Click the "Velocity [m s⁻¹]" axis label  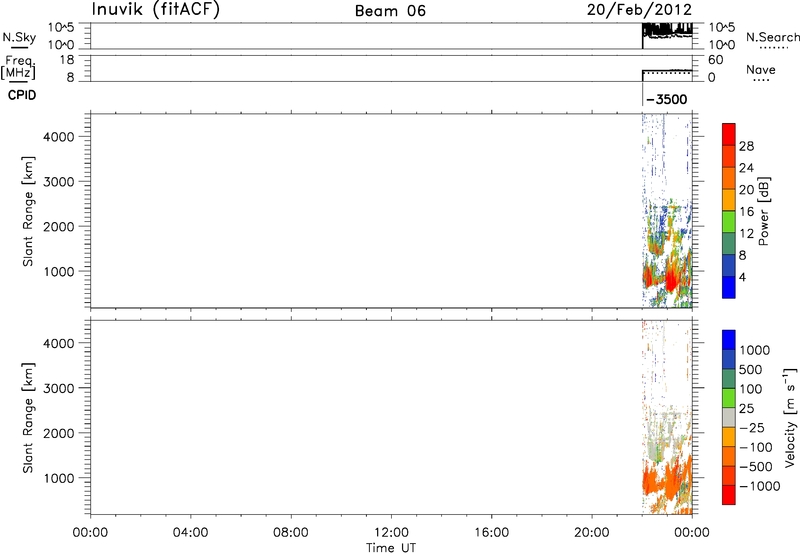pos(790,417)
